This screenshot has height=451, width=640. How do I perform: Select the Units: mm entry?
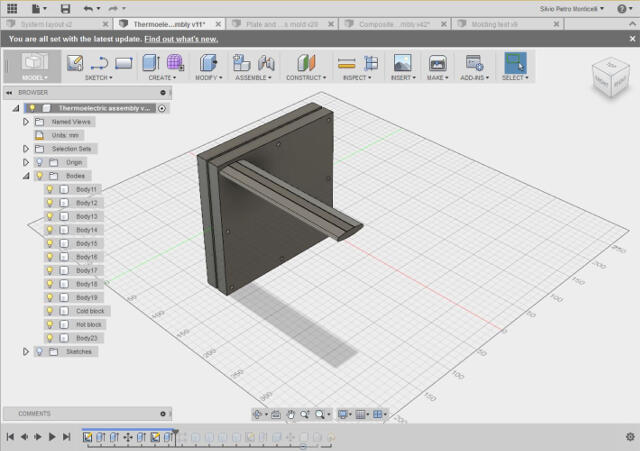(65, 135)
